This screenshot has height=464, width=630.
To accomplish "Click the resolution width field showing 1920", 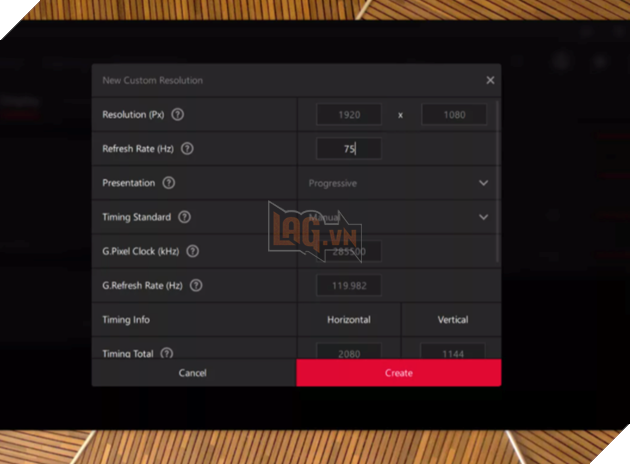I will coord(348,115).
